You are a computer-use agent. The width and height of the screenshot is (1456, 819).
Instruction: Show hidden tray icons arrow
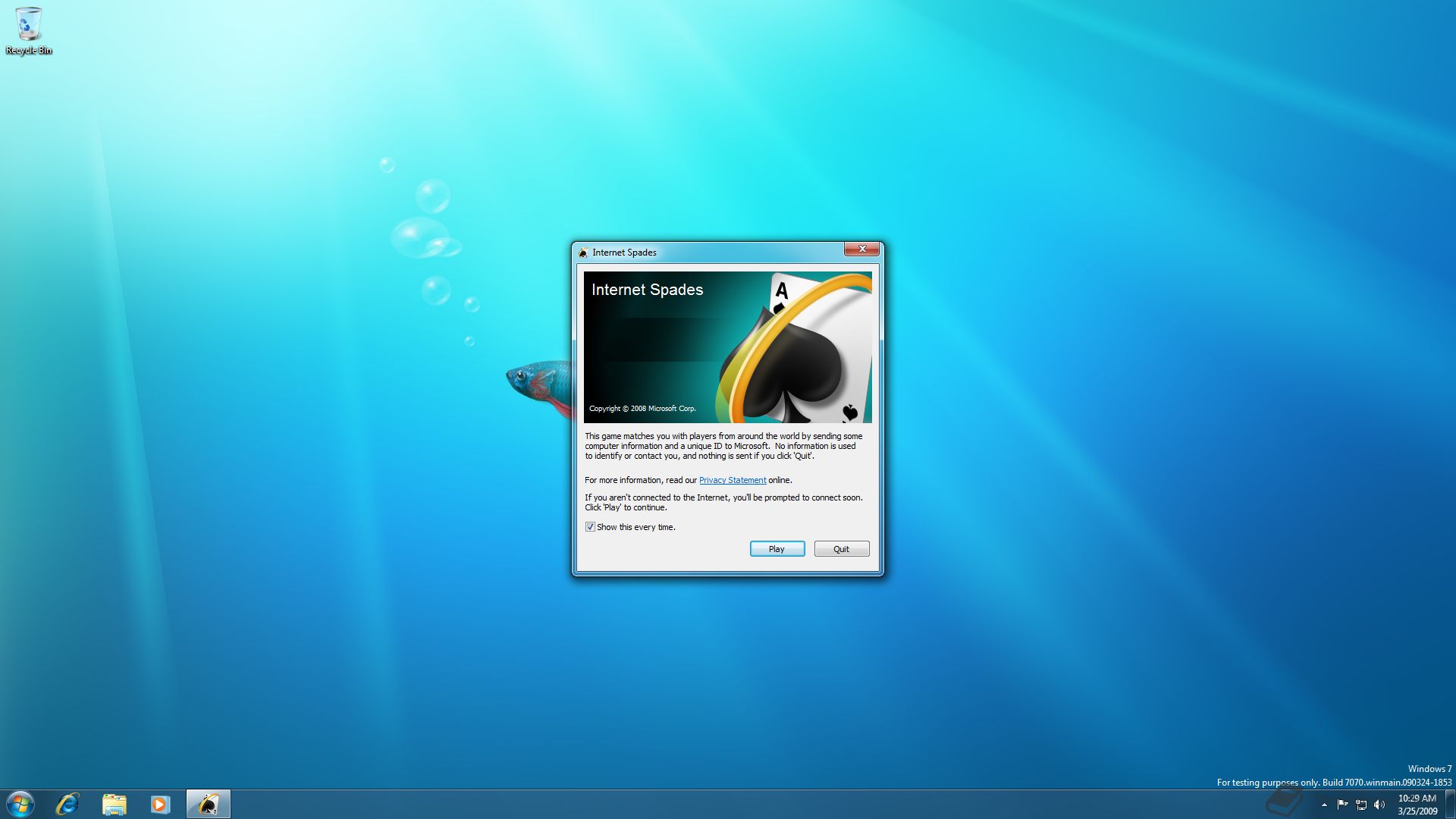tap(1324, 805)
